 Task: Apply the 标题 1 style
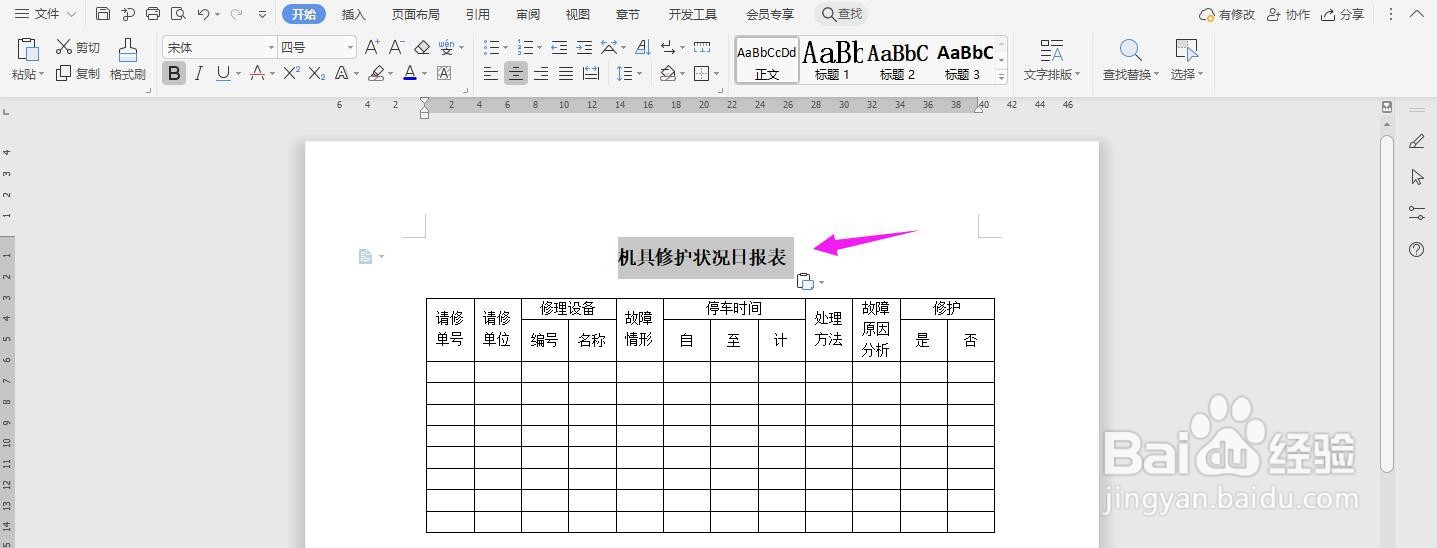point(832,60)
